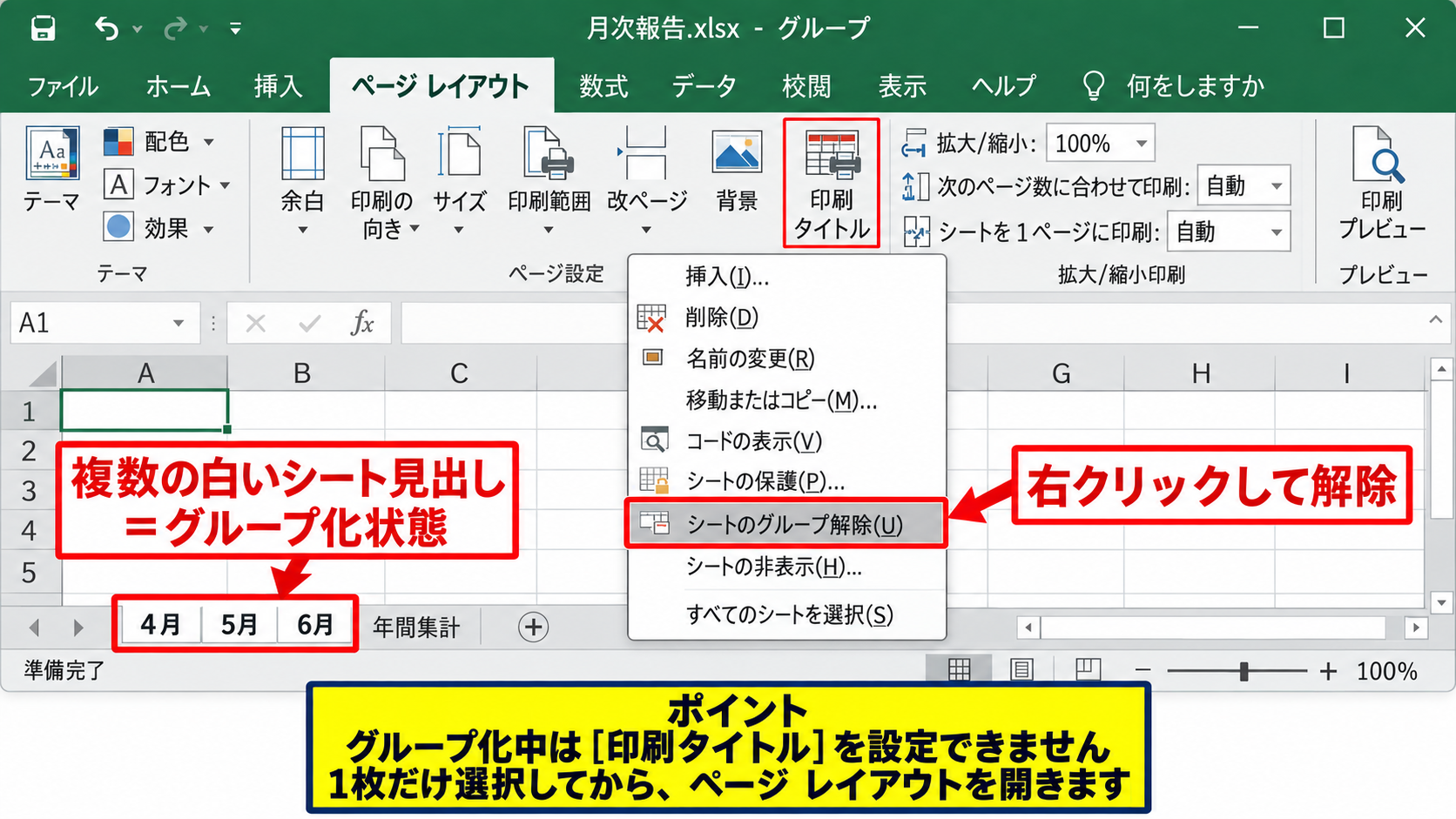
Task: Choose 削除(D) in context menu
Action: [786, 318]
